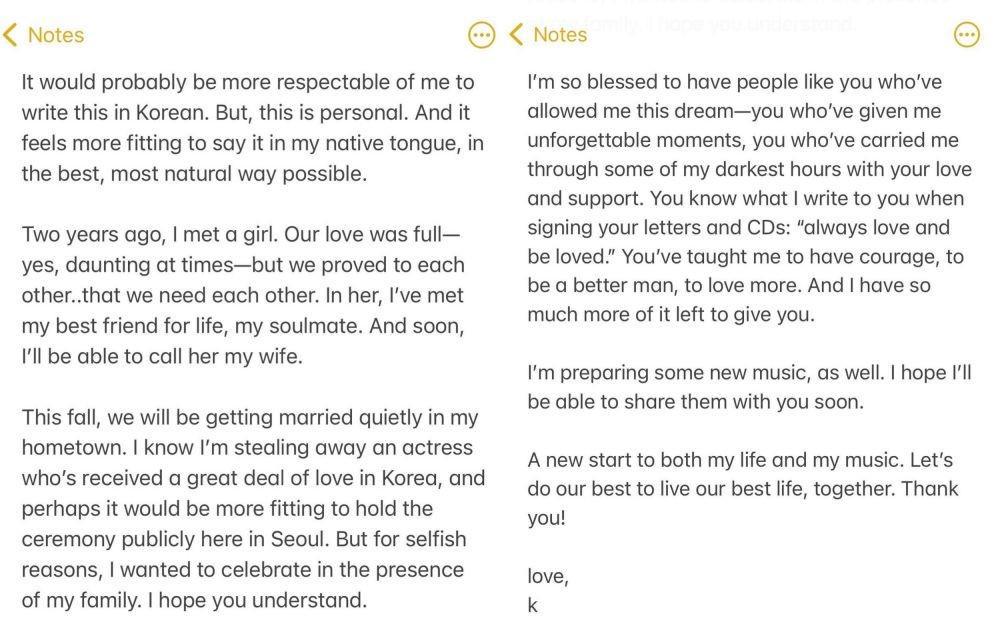Viewport: 1000px width, 640px height.
Task: Click paragraph about 'preparing some new music'
Action: tap(749, 387)
